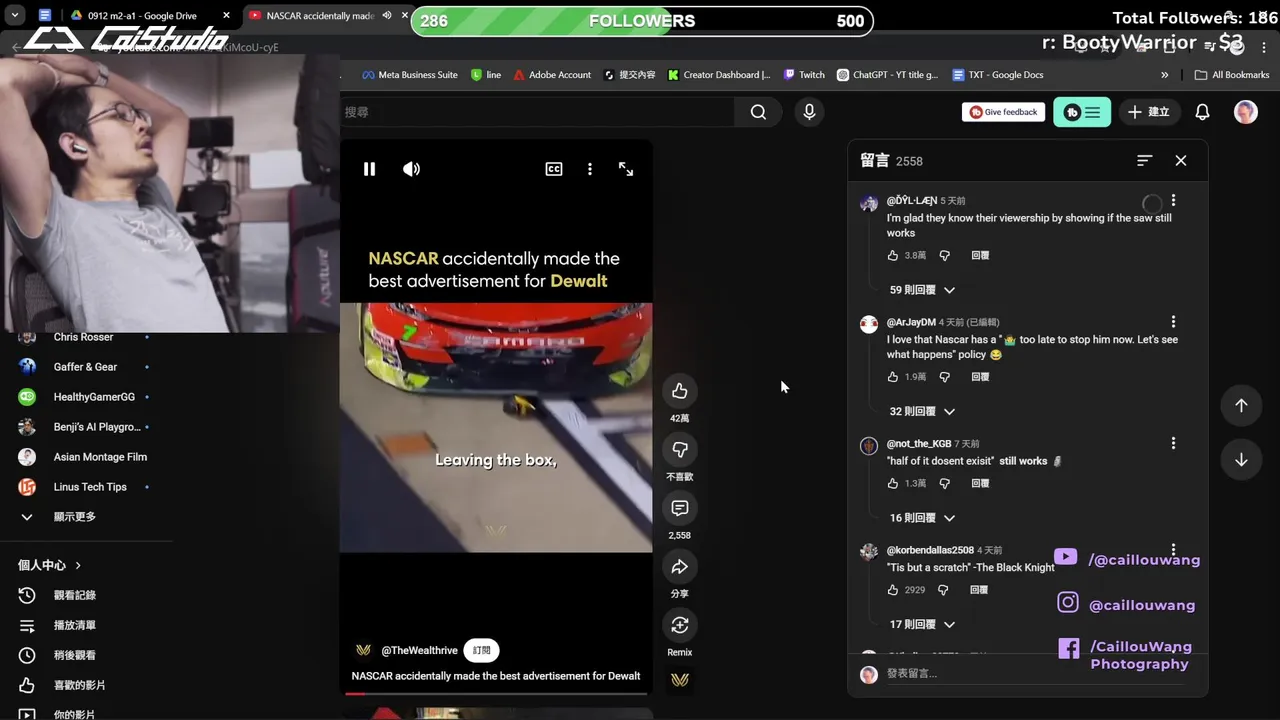Expand 32 replies thread
Image resolution: width=1280 pixels, height=720 pixels.
click(922, 411)
